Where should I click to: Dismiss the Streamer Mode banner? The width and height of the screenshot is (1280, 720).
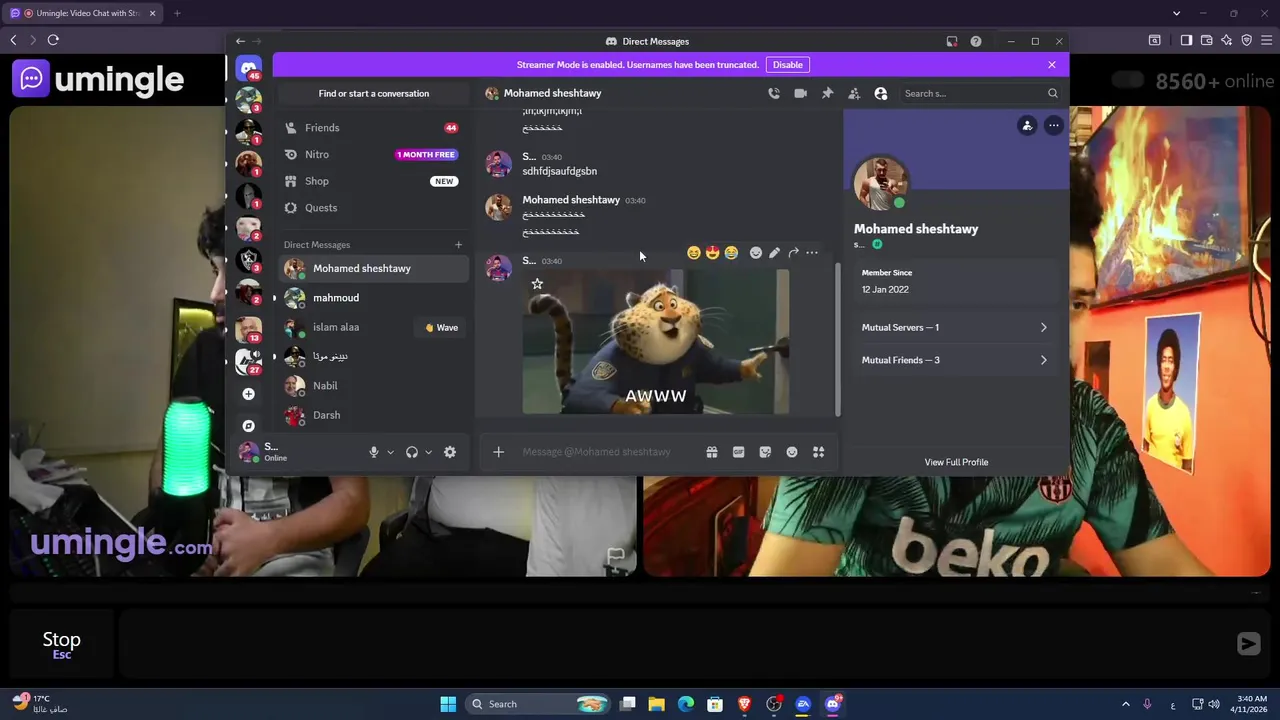pyautogui.click(x=1052, y=65)
